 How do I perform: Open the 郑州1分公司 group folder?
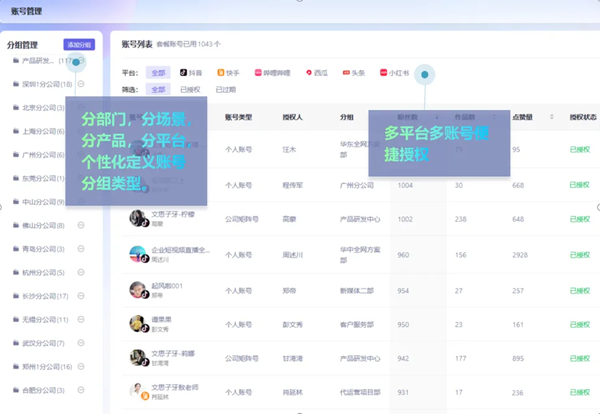click(42, 367)
